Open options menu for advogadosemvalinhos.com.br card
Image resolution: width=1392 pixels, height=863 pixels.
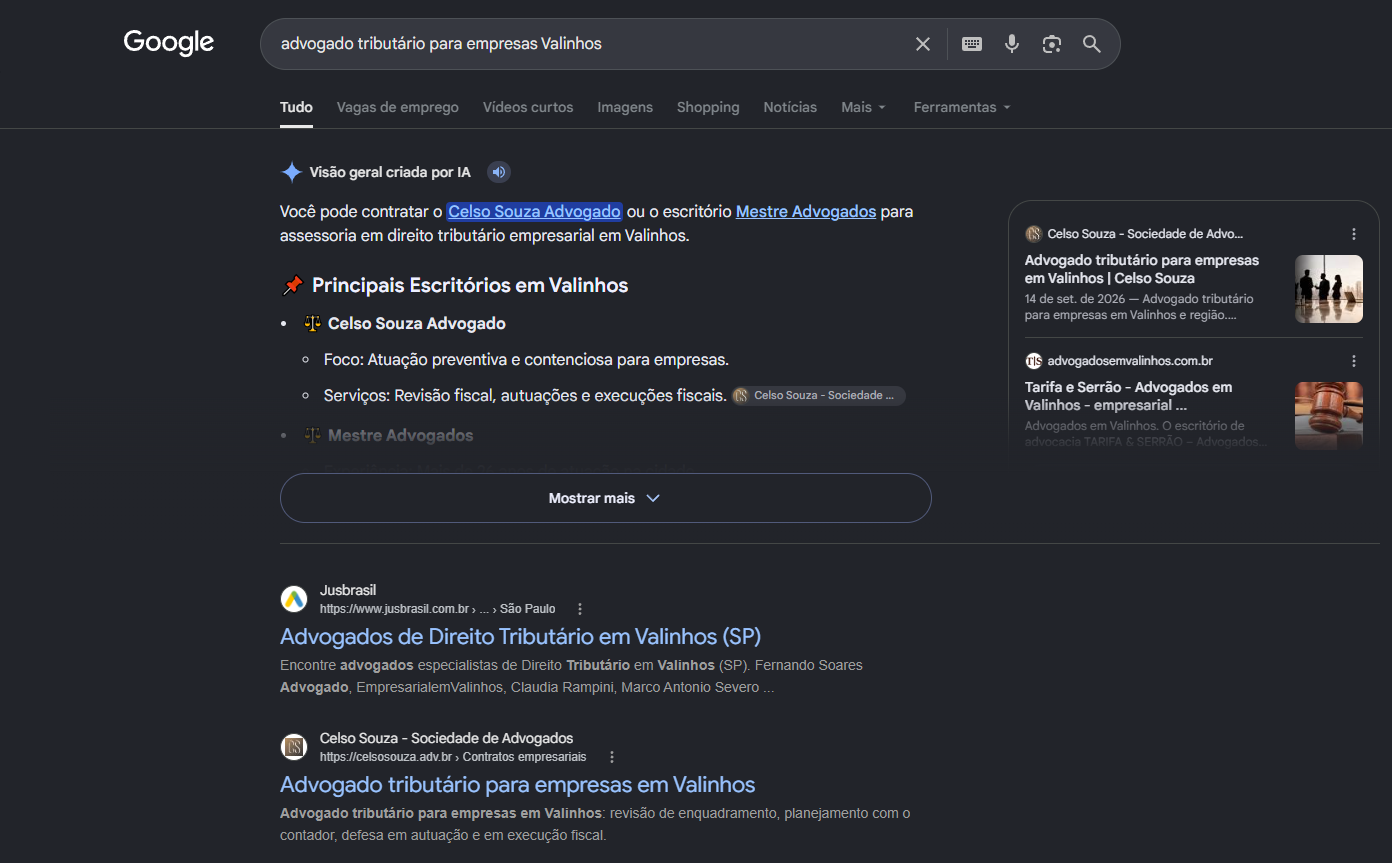(1354, 361)
